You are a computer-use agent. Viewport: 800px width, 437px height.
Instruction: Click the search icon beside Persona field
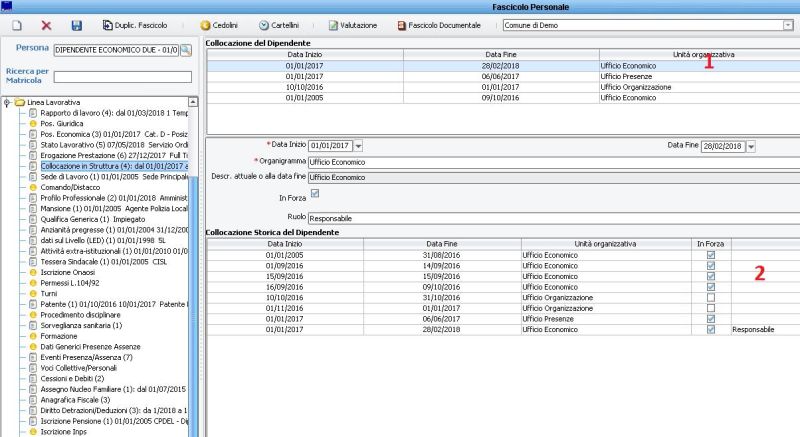(x=186, y=48)
